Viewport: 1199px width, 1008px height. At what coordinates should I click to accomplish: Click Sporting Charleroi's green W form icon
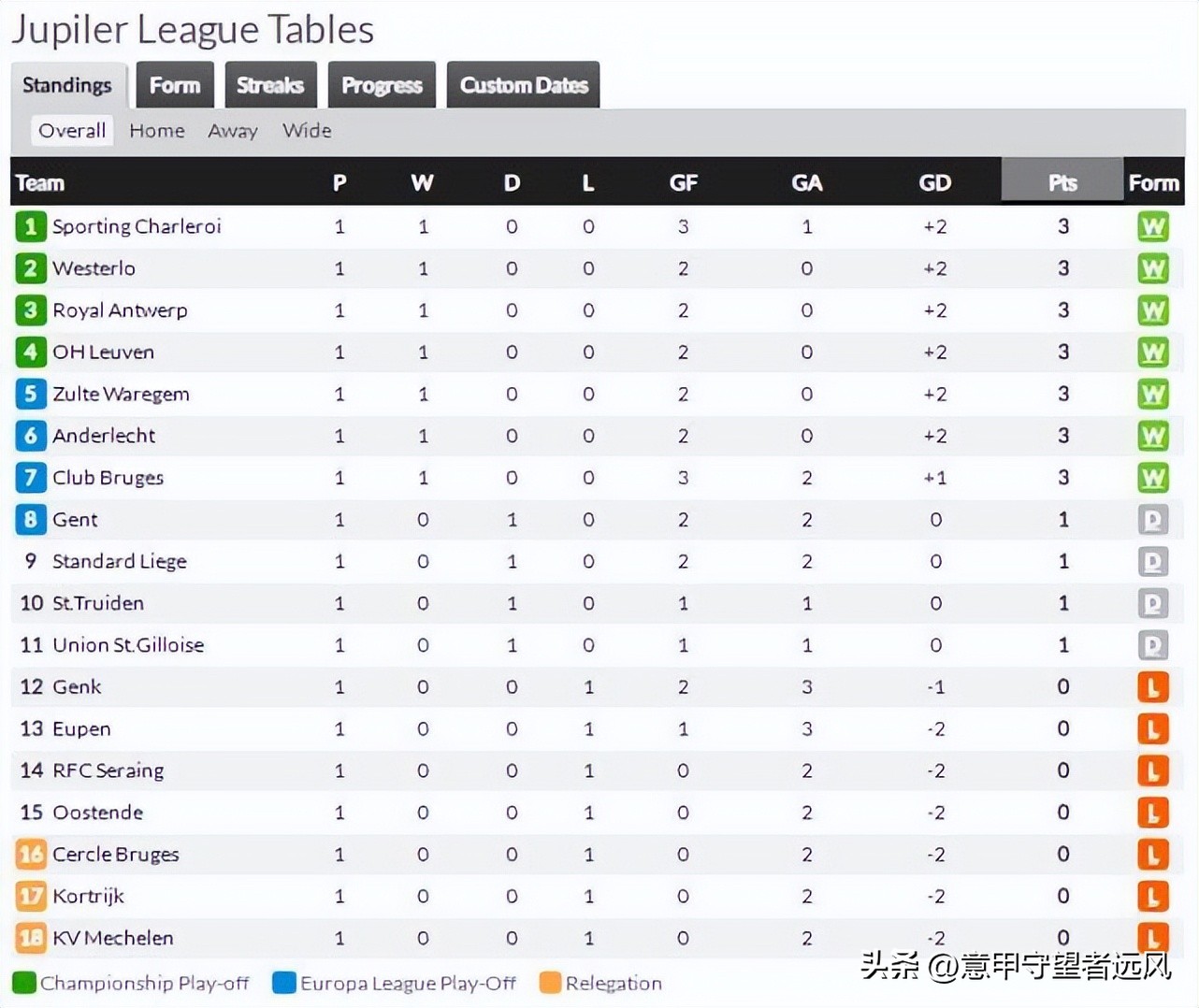pyautogui.click(x=1152, y=227)
